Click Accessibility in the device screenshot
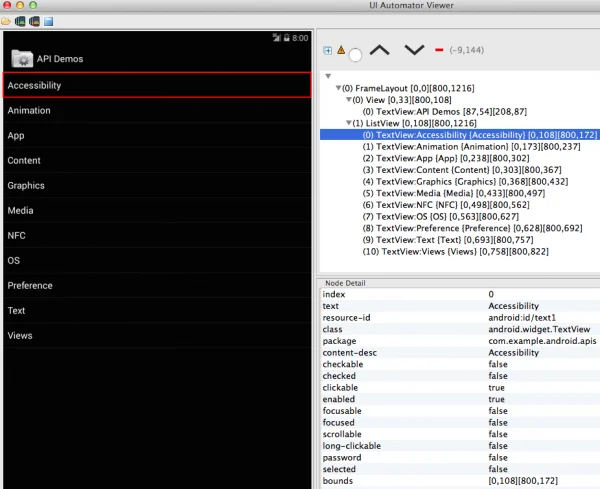 coord(157,85)
